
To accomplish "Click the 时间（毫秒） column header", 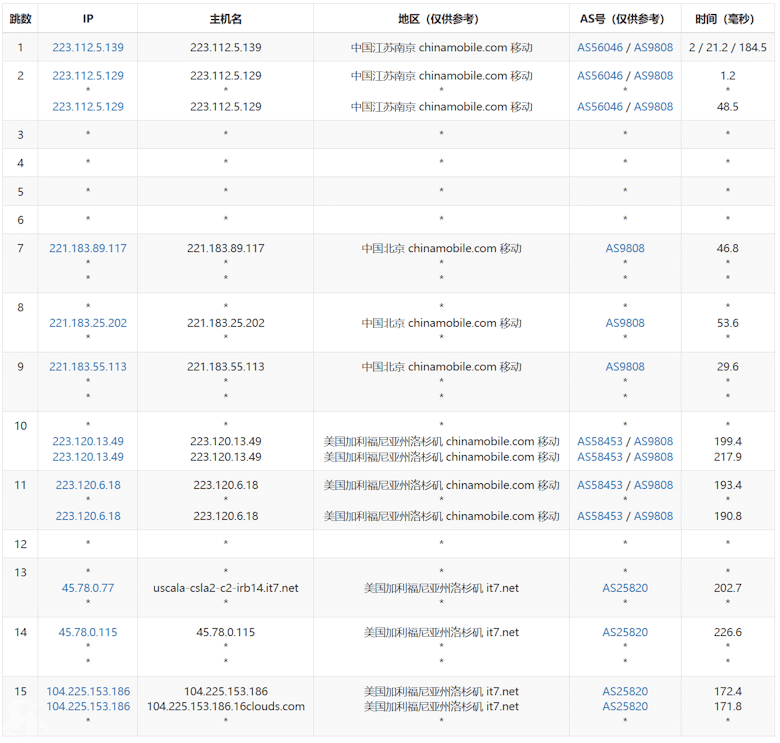I will [728, 19].
